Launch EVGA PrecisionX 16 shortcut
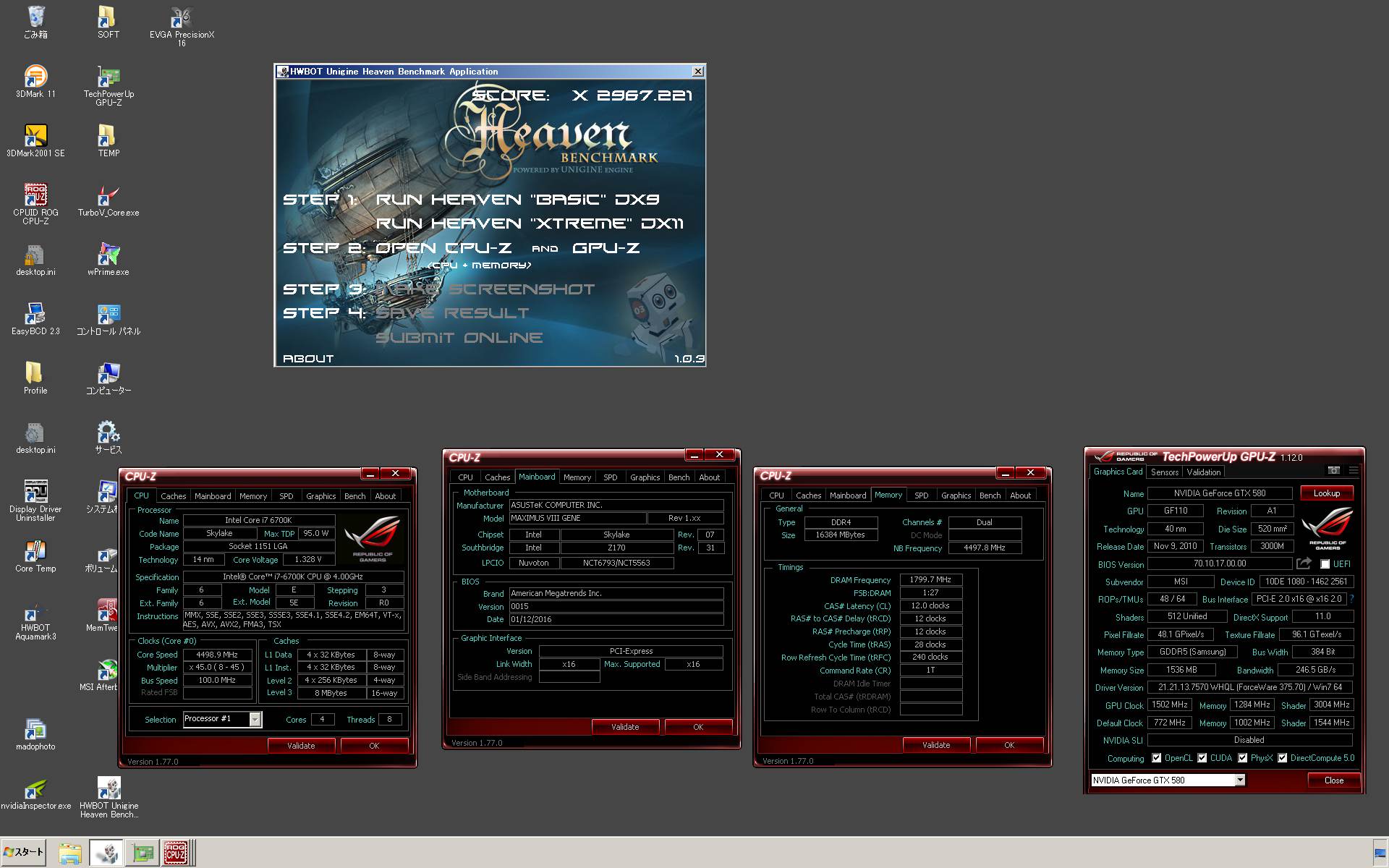 182,26
